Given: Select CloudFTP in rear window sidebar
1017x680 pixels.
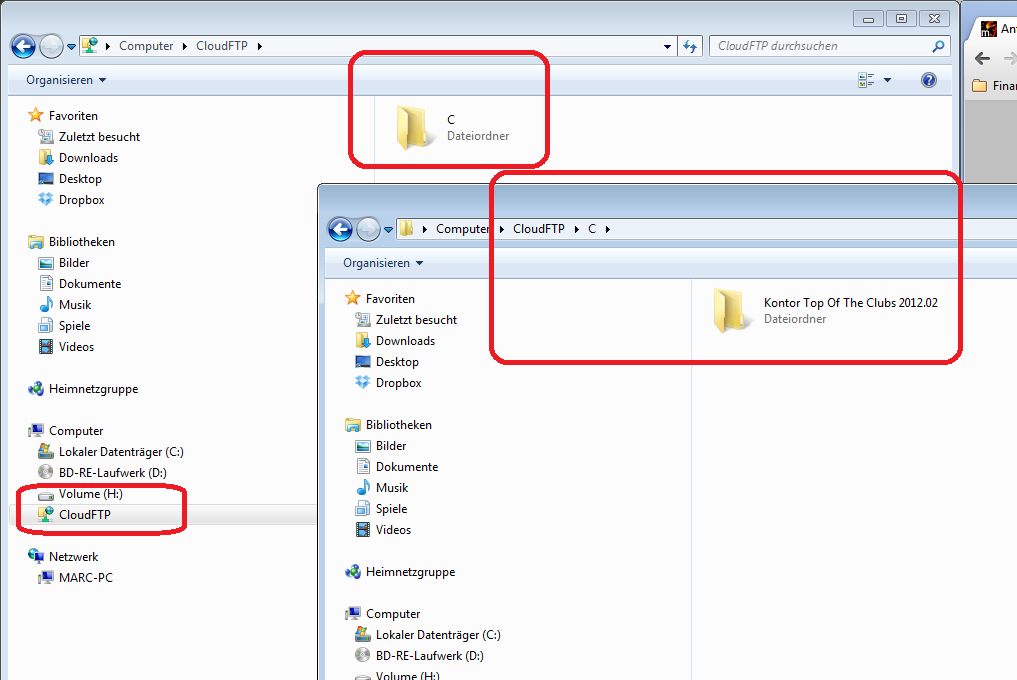Looking at the screenshot, I should tap(75, 515).
